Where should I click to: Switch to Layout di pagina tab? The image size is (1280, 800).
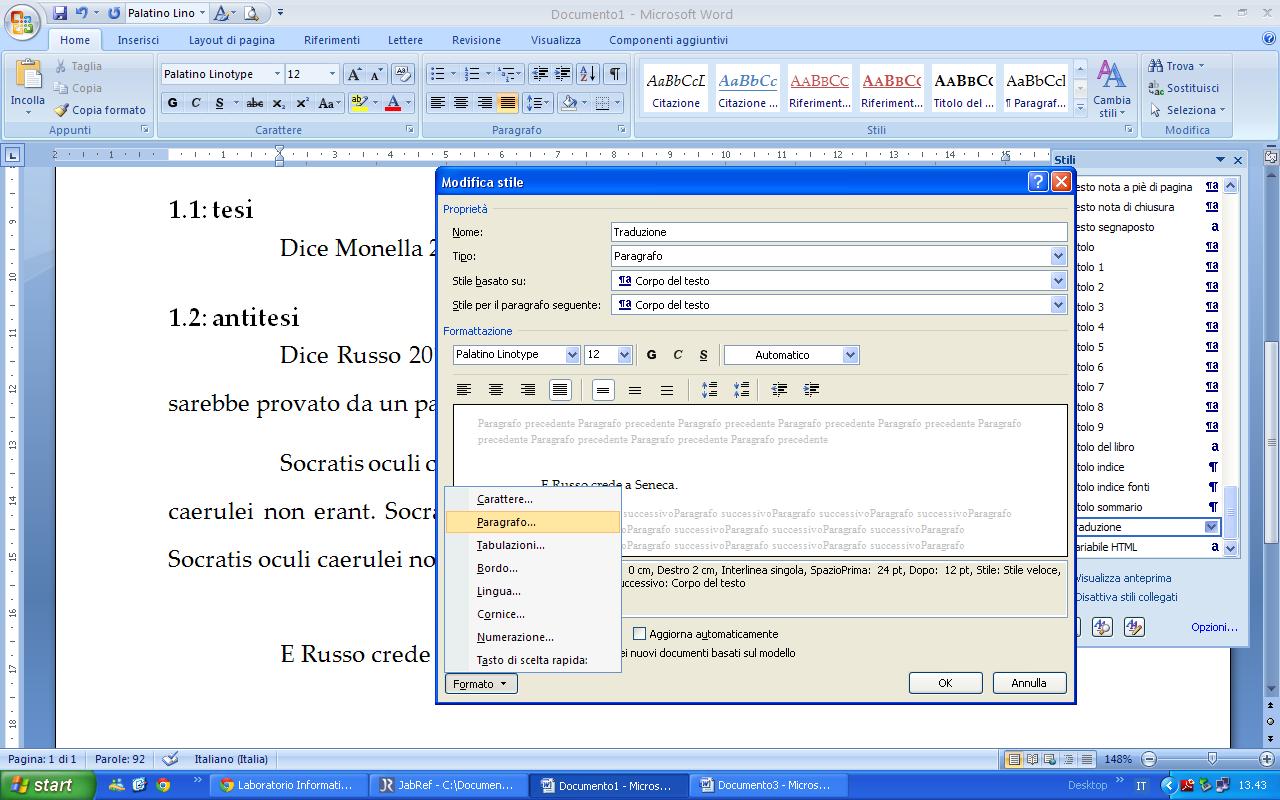click(x=232, y=40)
